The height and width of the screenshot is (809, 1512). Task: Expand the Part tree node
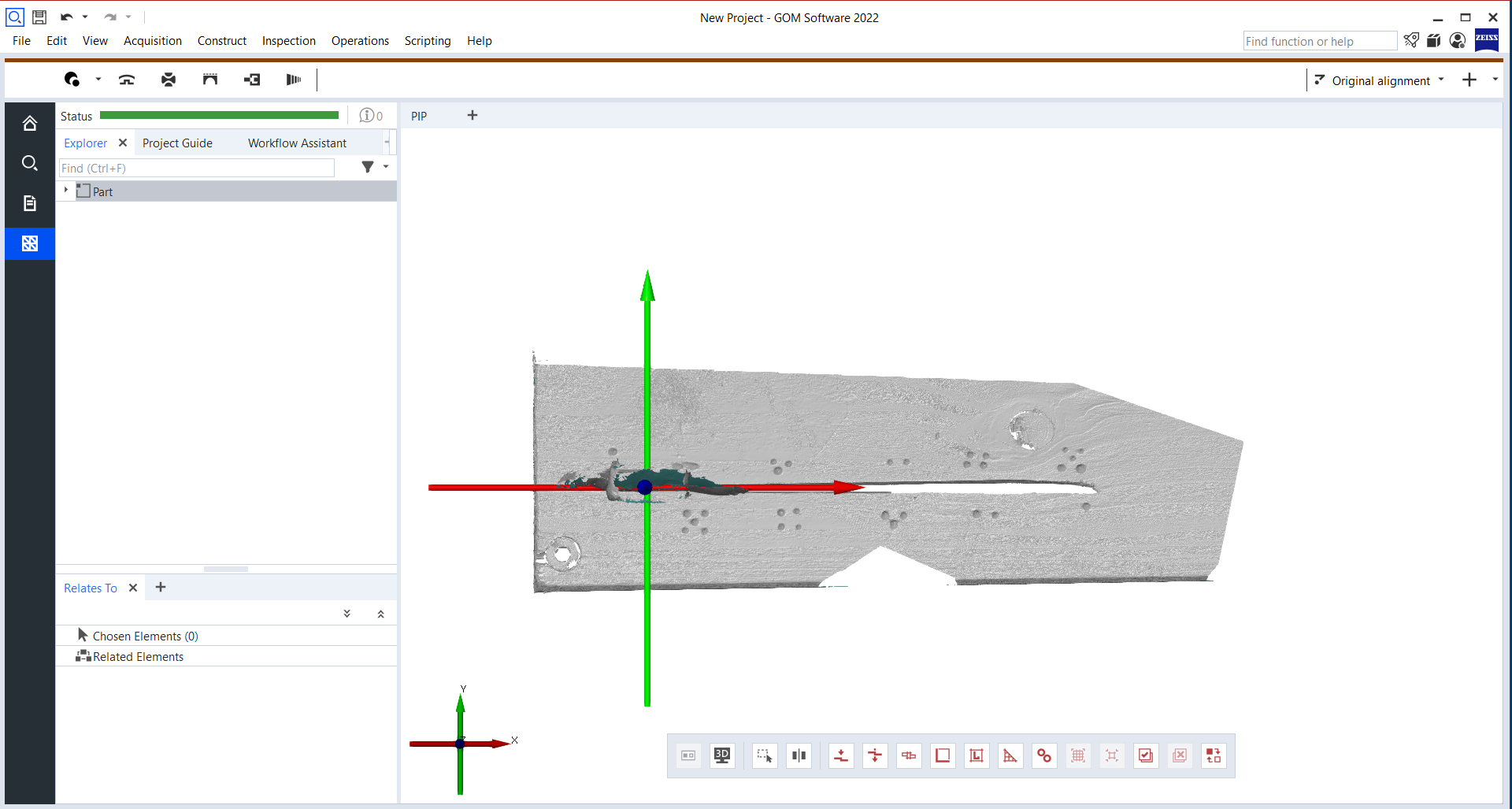coord(66,191)
